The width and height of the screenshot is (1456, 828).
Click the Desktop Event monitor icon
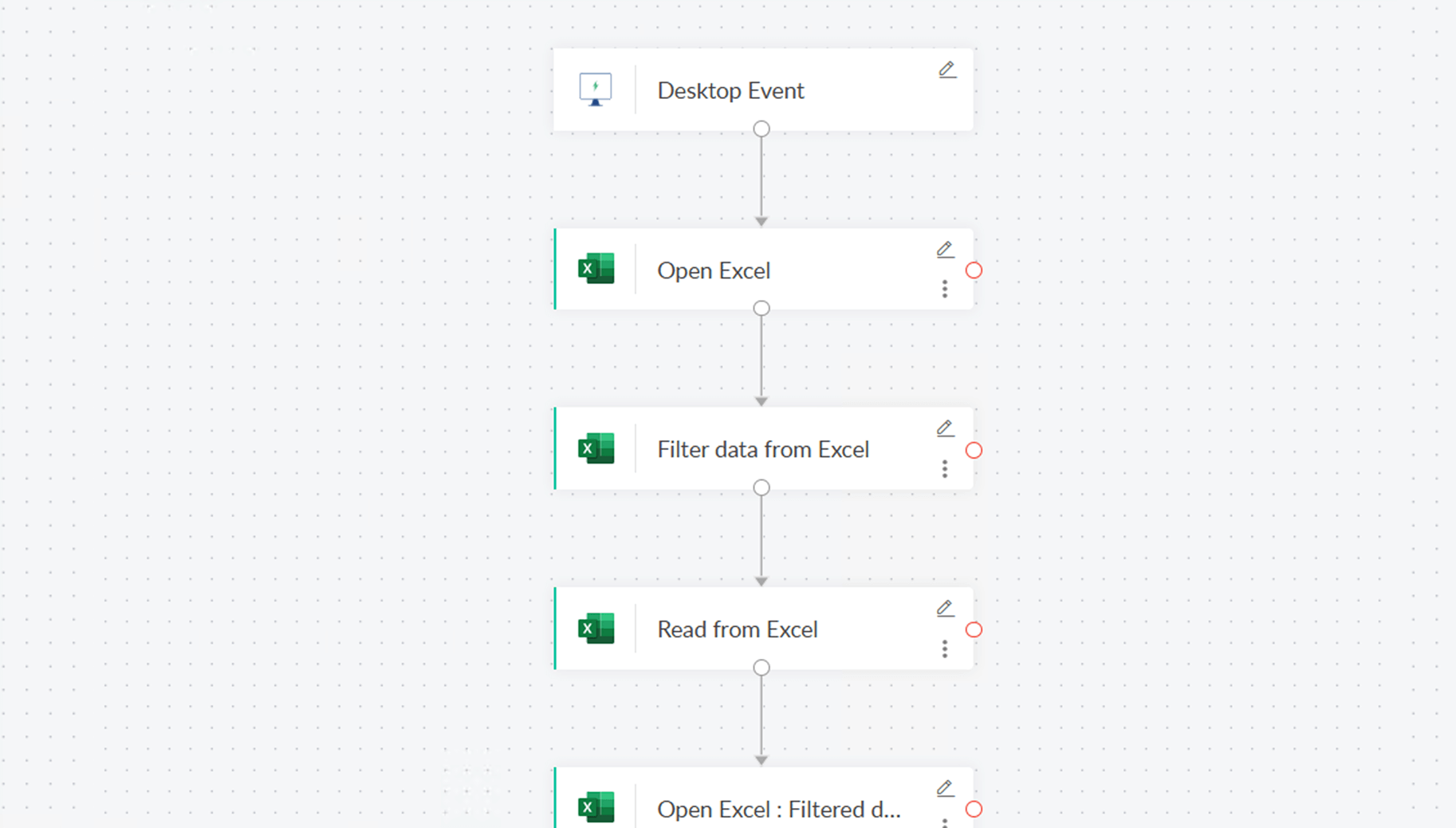coord(594,89)
